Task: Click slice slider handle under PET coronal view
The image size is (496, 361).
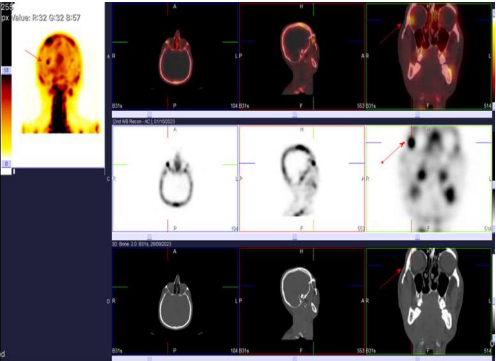Action: (417, 237)
